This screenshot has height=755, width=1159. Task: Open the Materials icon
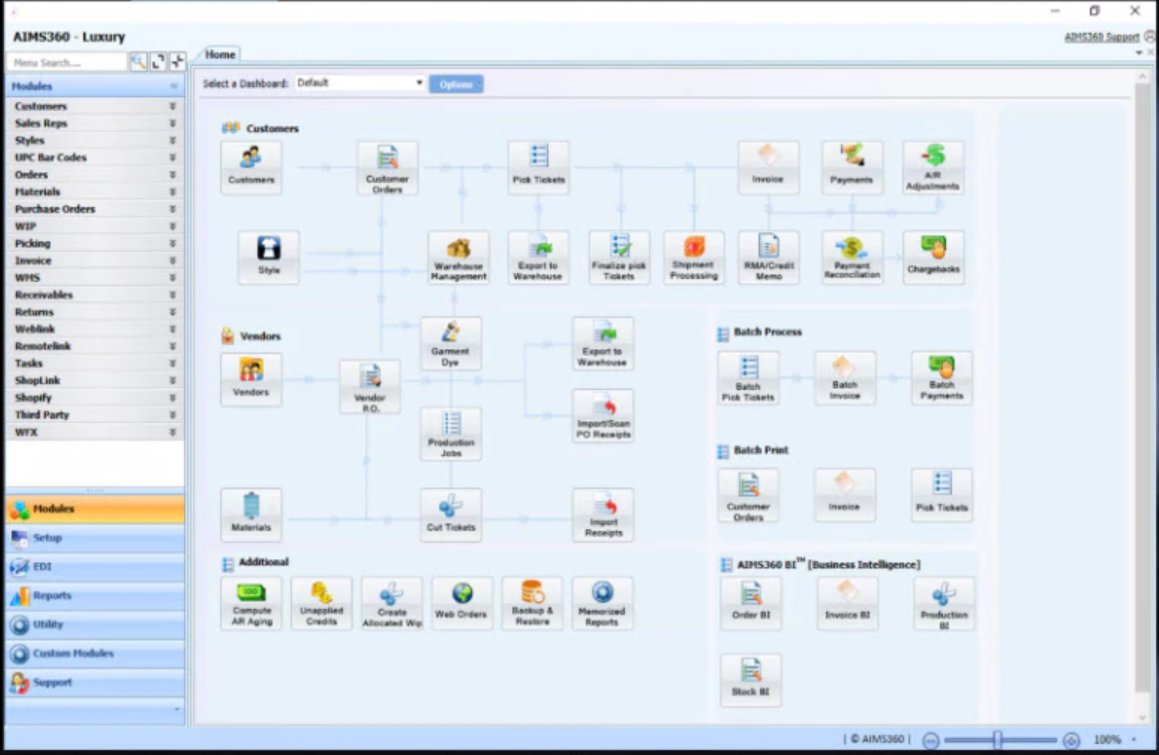tap(251, 514)
